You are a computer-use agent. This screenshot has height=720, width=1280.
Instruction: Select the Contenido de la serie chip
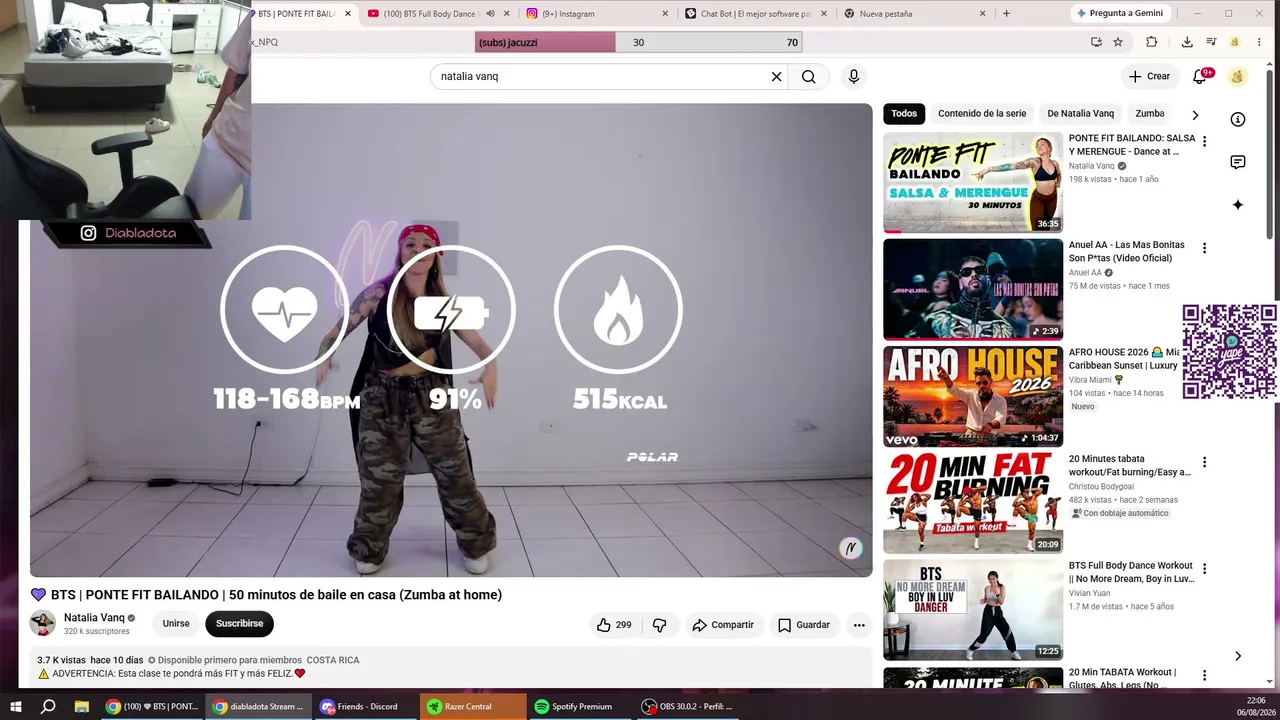tap(982, 114)
